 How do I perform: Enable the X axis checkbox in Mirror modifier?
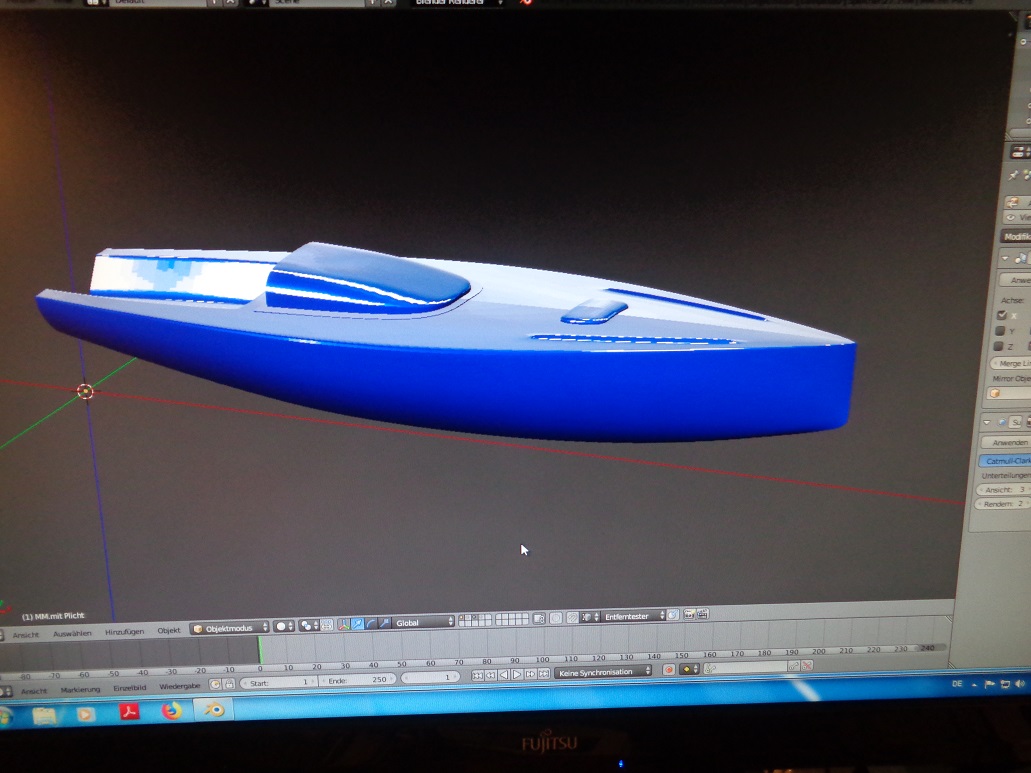pos(1001,314)
